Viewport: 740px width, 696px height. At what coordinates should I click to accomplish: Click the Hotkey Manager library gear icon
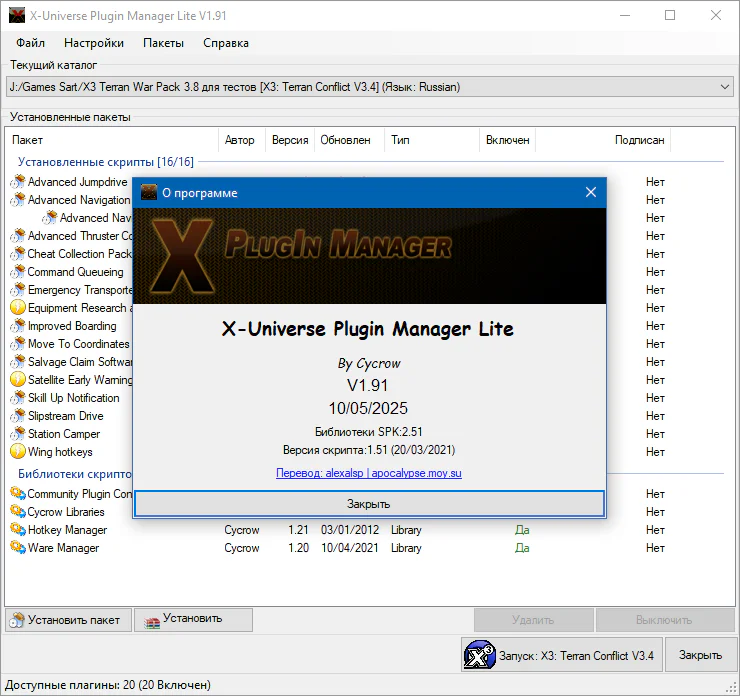coord(18,529)
